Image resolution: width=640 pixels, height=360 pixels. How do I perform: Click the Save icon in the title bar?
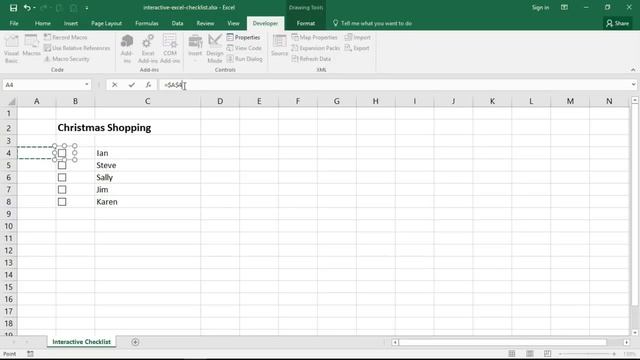13,8
